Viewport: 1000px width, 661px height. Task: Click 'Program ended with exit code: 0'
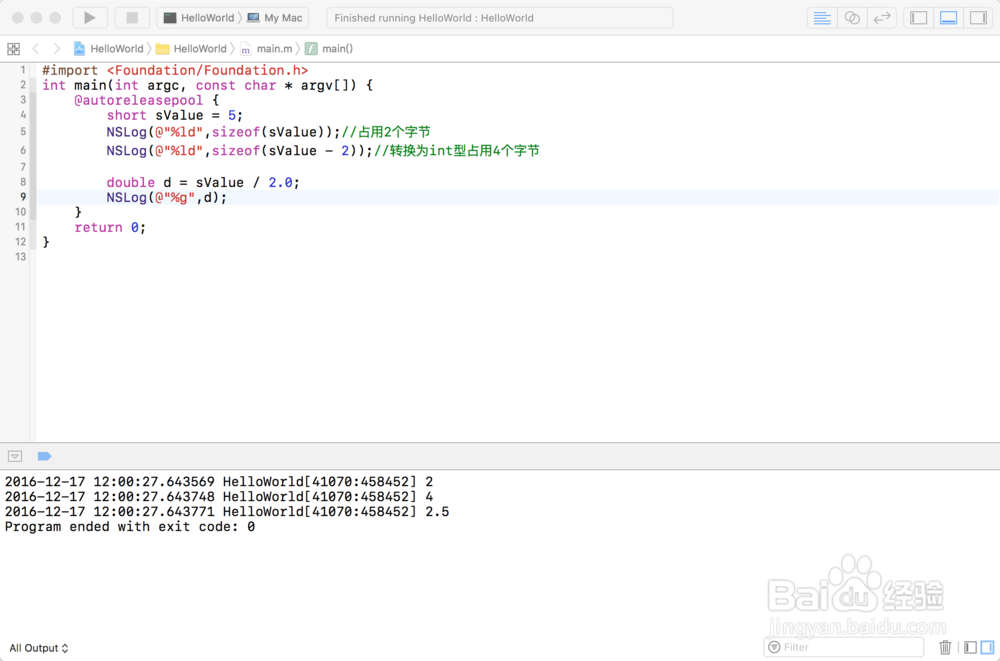130,527
